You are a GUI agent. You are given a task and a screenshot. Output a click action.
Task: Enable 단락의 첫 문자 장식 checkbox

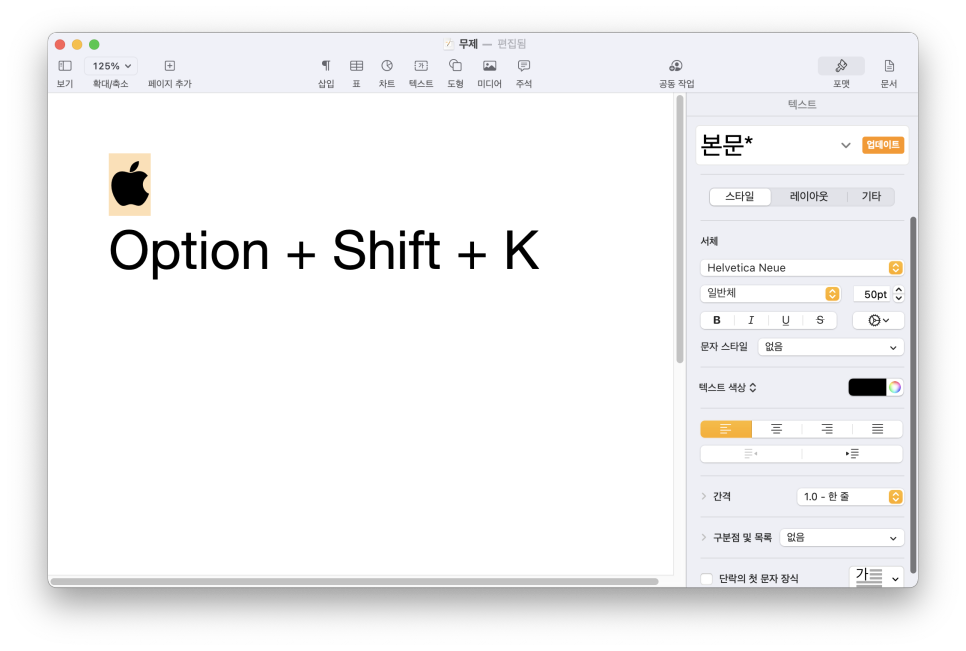pyautogui.click(x=707, y=579)
